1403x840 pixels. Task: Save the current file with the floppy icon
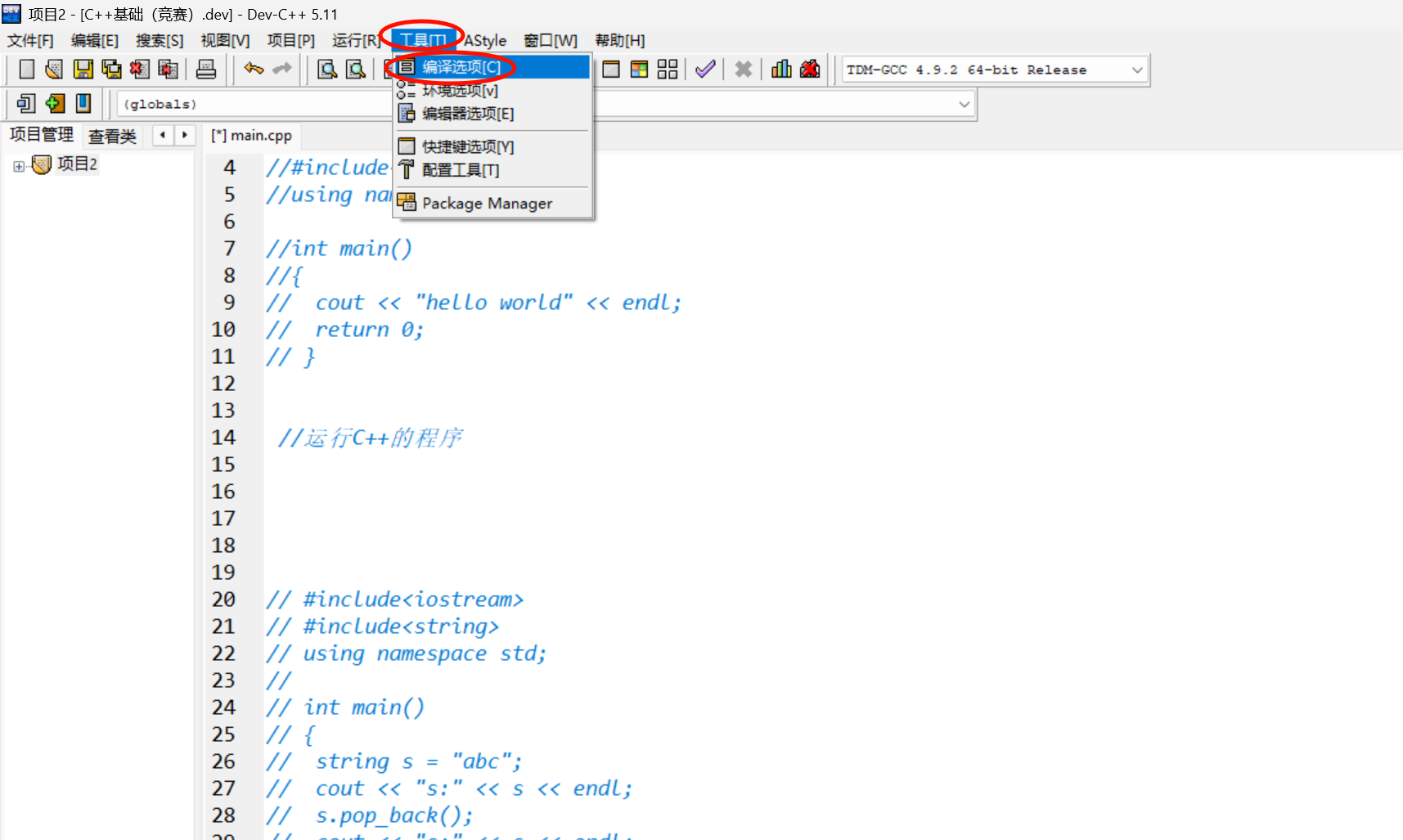pos(83,70)
